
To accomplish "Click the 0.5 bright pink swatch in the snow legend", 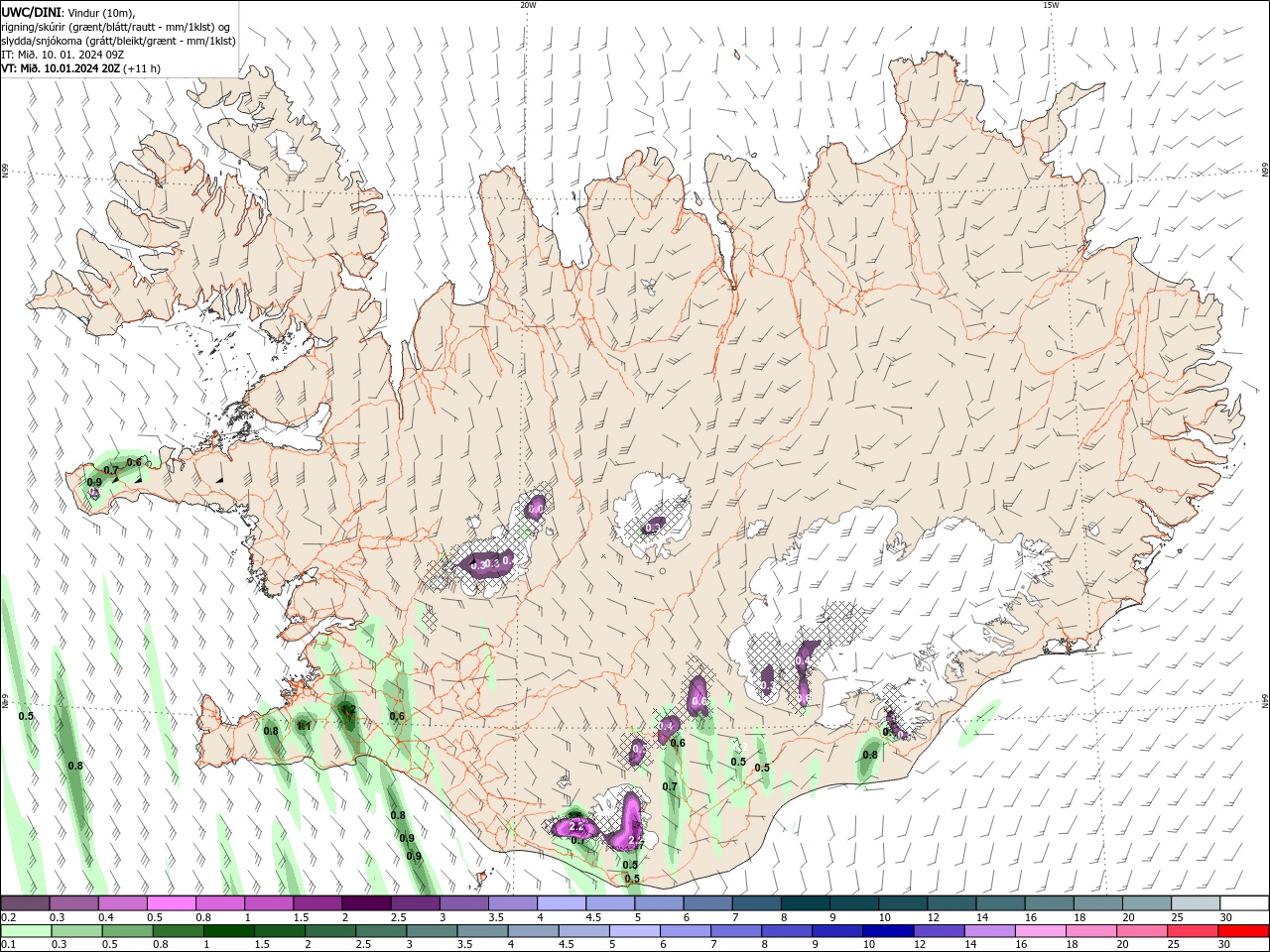I will [x=172, y=903].
